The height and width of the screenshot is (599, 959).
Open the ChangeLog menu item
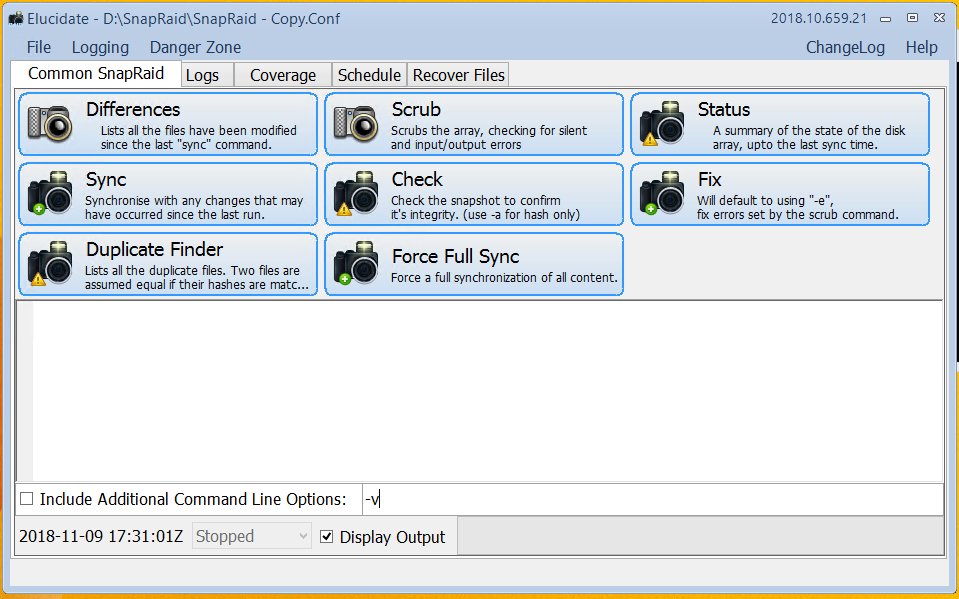point(845,47)
